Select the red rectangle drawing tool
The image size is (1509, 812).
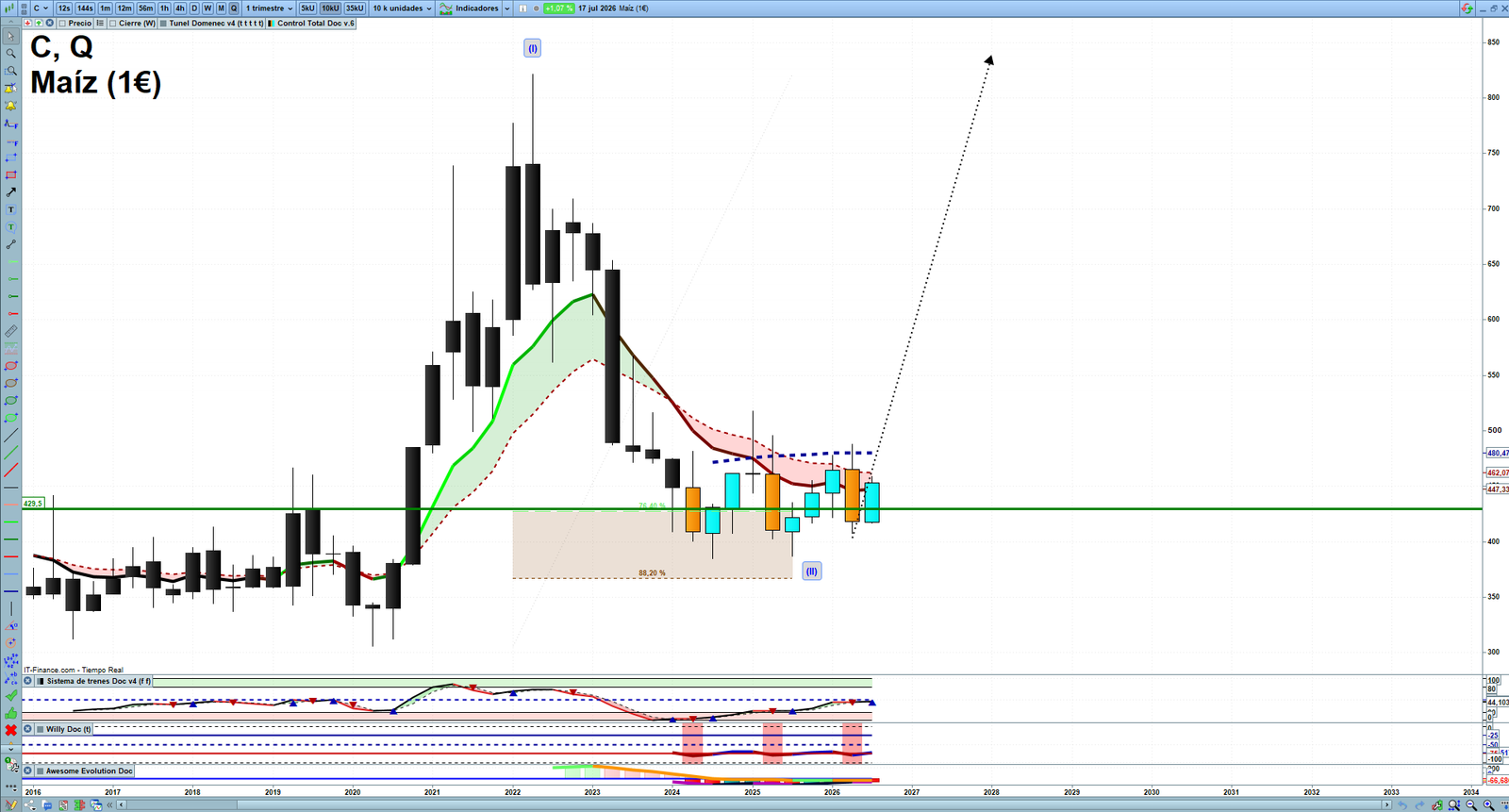click(11, 175)
